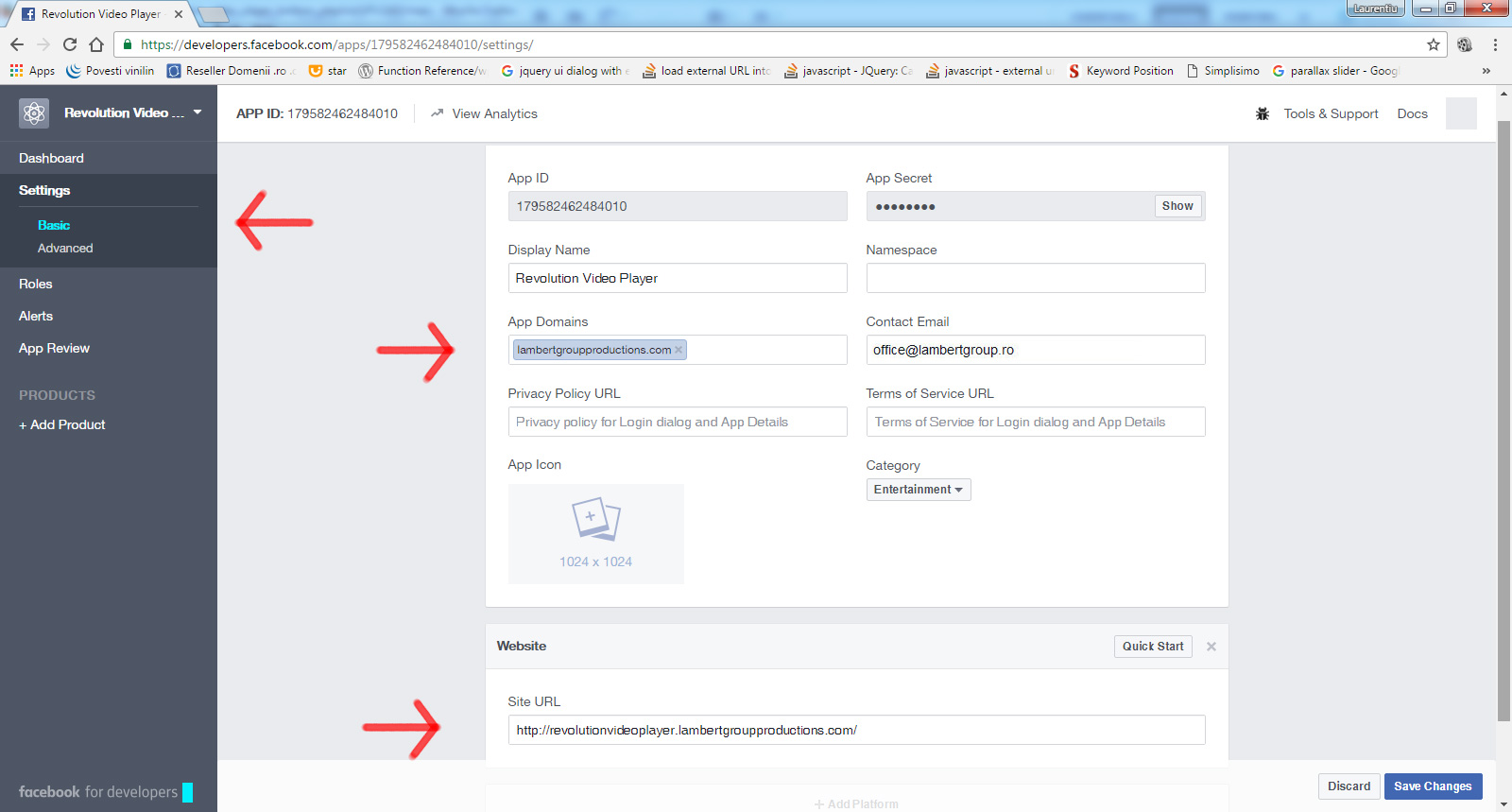Image resolution: width=1512 pixels, height=812 pixels.
Task: Upload an App Icon image
Action: coord(596,534)
